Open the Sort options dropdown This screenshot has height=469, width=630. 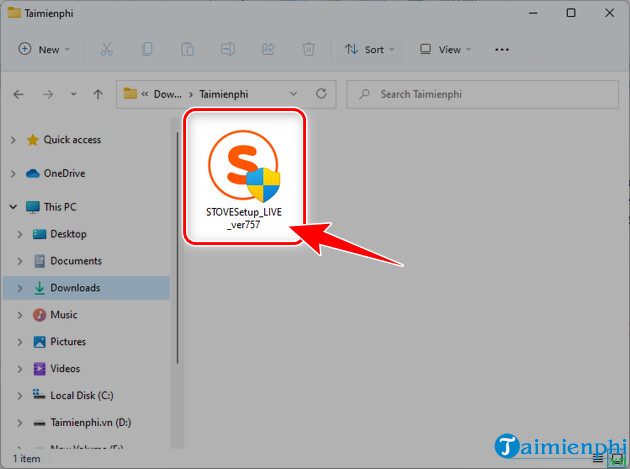tap(370, 49)
